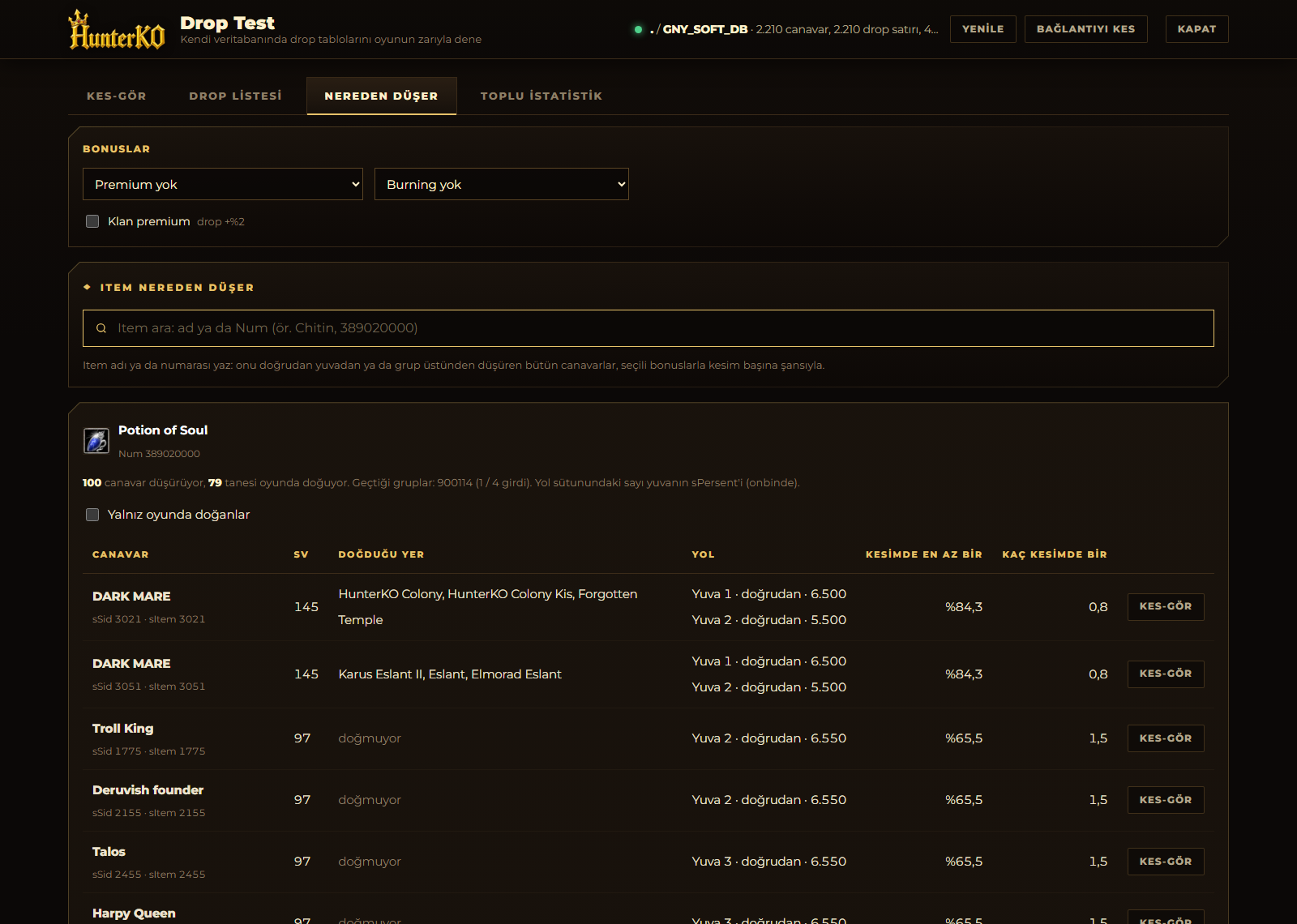Click KES-GÖR for Troll King row
The width and height of the screenshot is (1297, 924).
1166,738
